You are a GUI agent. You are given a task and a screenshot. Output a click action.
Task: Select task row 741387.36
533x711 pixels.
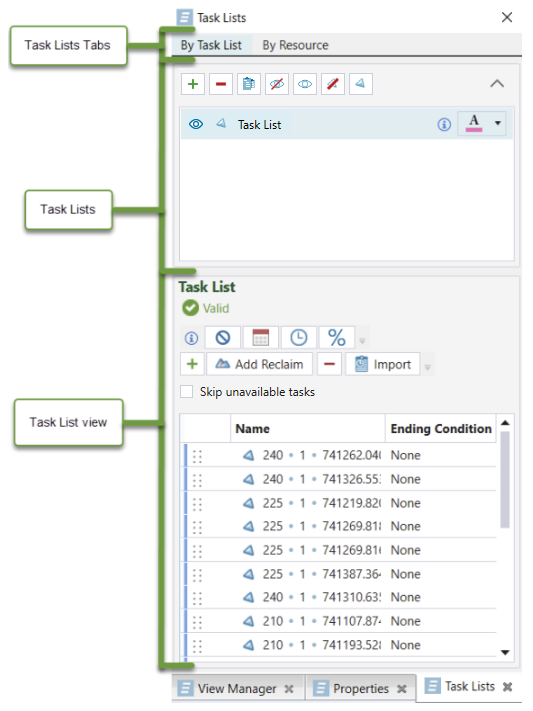(340, 574)
